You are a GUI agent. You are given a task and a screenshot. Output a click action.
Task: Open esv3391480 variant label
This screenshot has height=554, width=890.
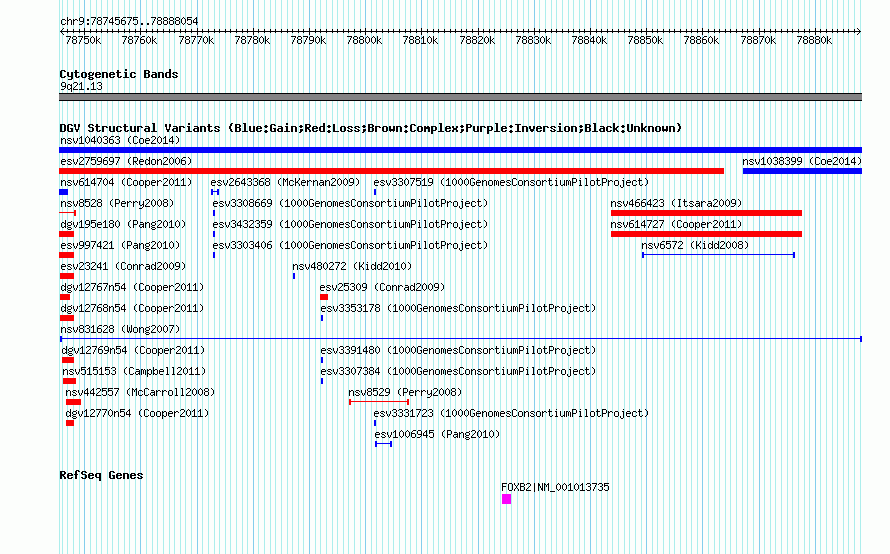click(x=458, y=350)
